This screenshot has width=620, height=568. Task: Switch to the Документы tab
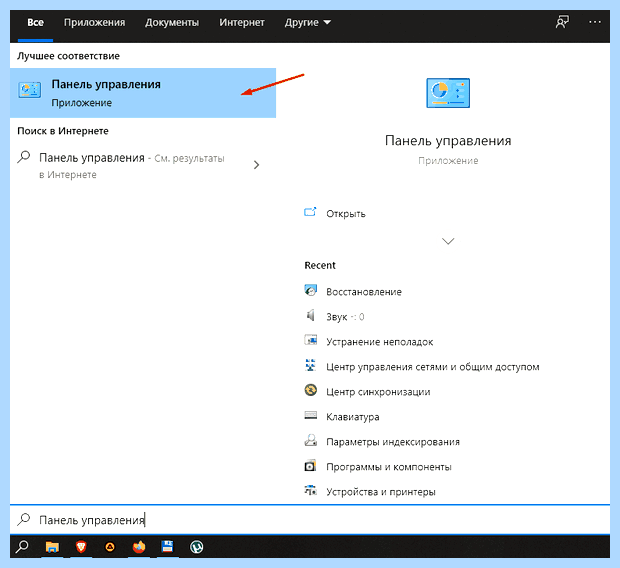click(x=172, y=23)
